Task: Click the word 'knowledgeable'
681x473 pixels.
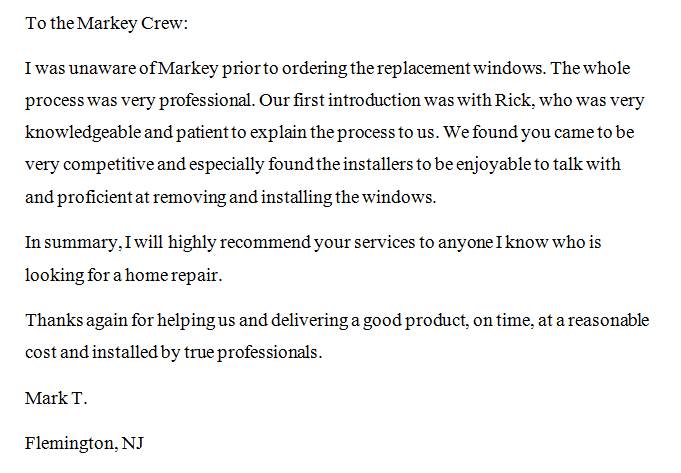Action: (x=83, y=132)
